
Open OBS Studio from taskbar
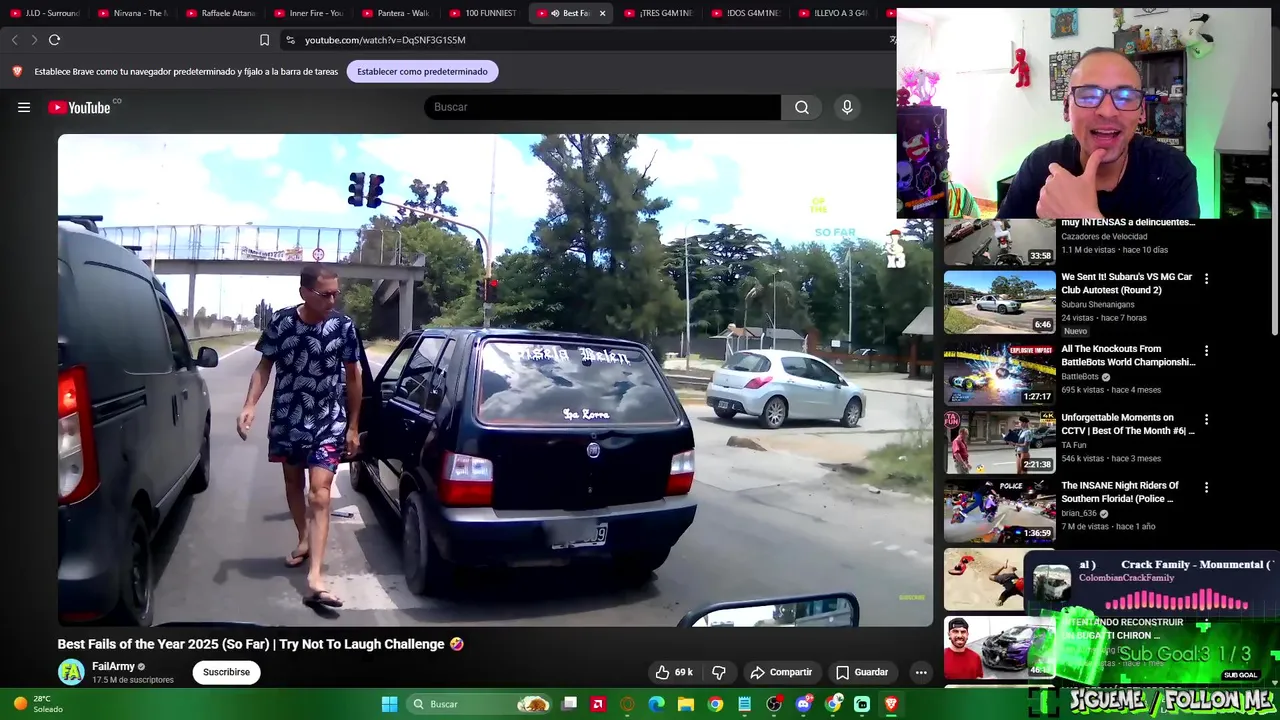773,704
